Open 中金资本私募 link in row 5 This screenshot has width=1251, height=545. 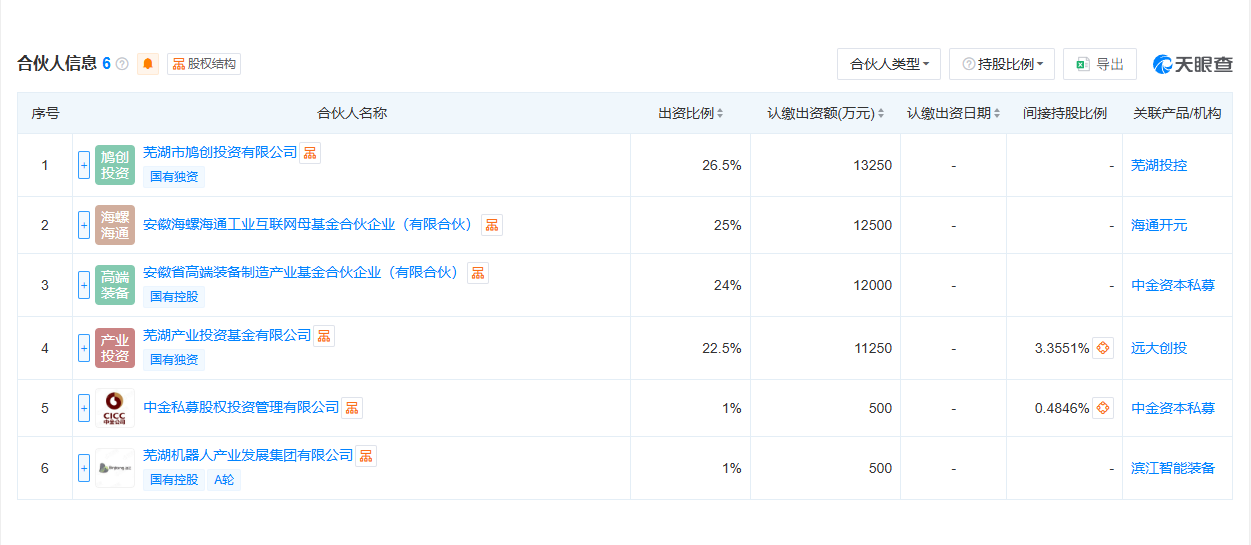pyautogui.click(x=1173, y=408)
